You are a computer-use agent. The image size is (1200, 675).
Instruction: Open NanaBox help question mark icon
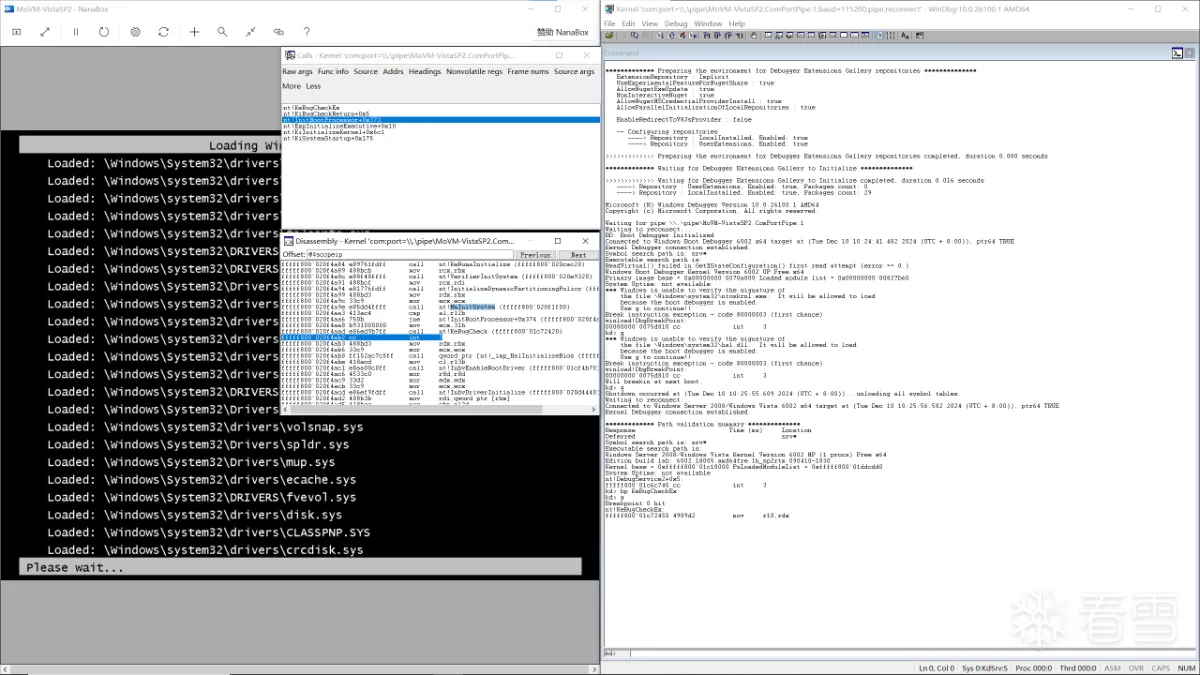307,32
